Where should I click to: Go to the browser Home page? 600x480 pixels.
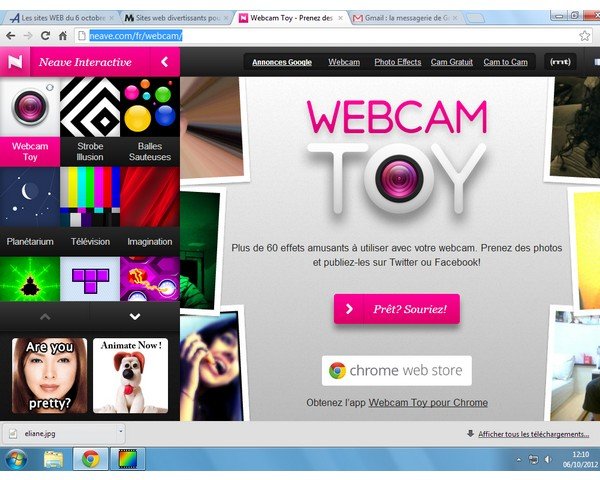(x=63, y=36)
